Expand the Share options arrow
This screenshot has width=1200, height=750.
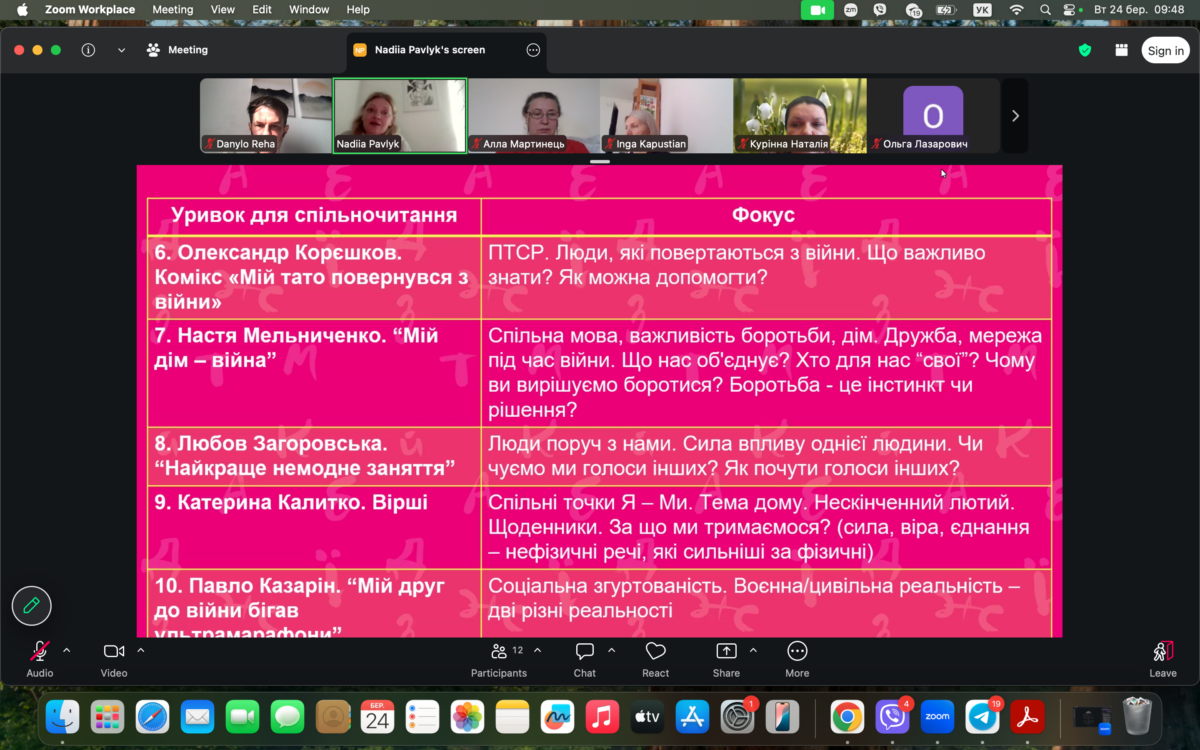[x=753, y=650]
